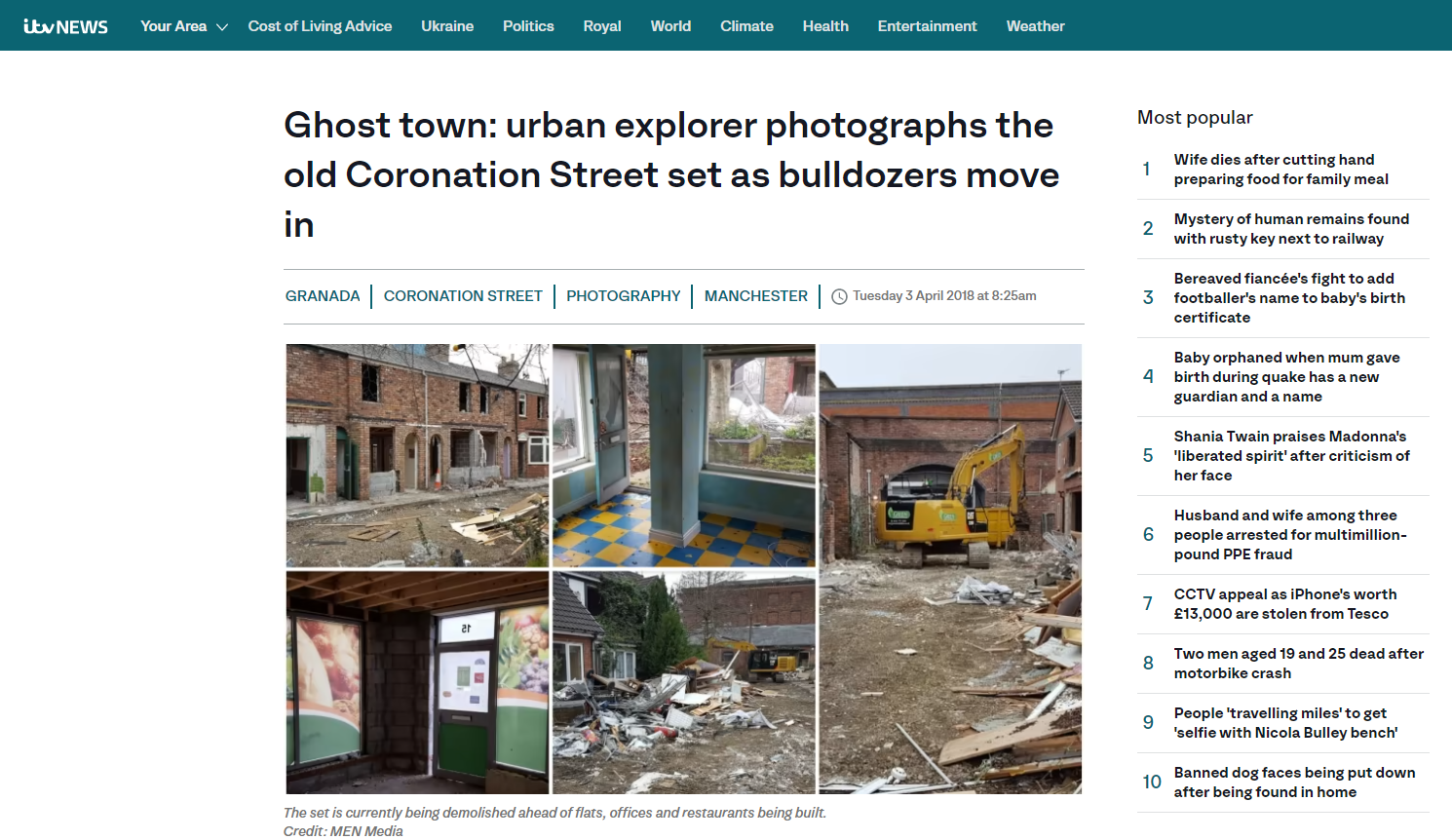Read 'Wife dies after cutting hand' story
Screen dimensions: 1452x840
point(1280,170)
